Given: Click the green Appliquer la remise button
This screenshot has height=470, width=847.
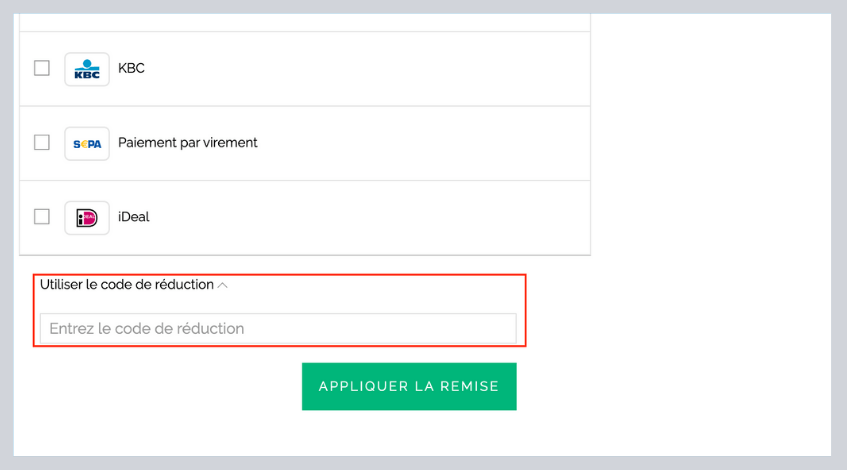Looking at the screenshot, I should [x=409, y=386].
